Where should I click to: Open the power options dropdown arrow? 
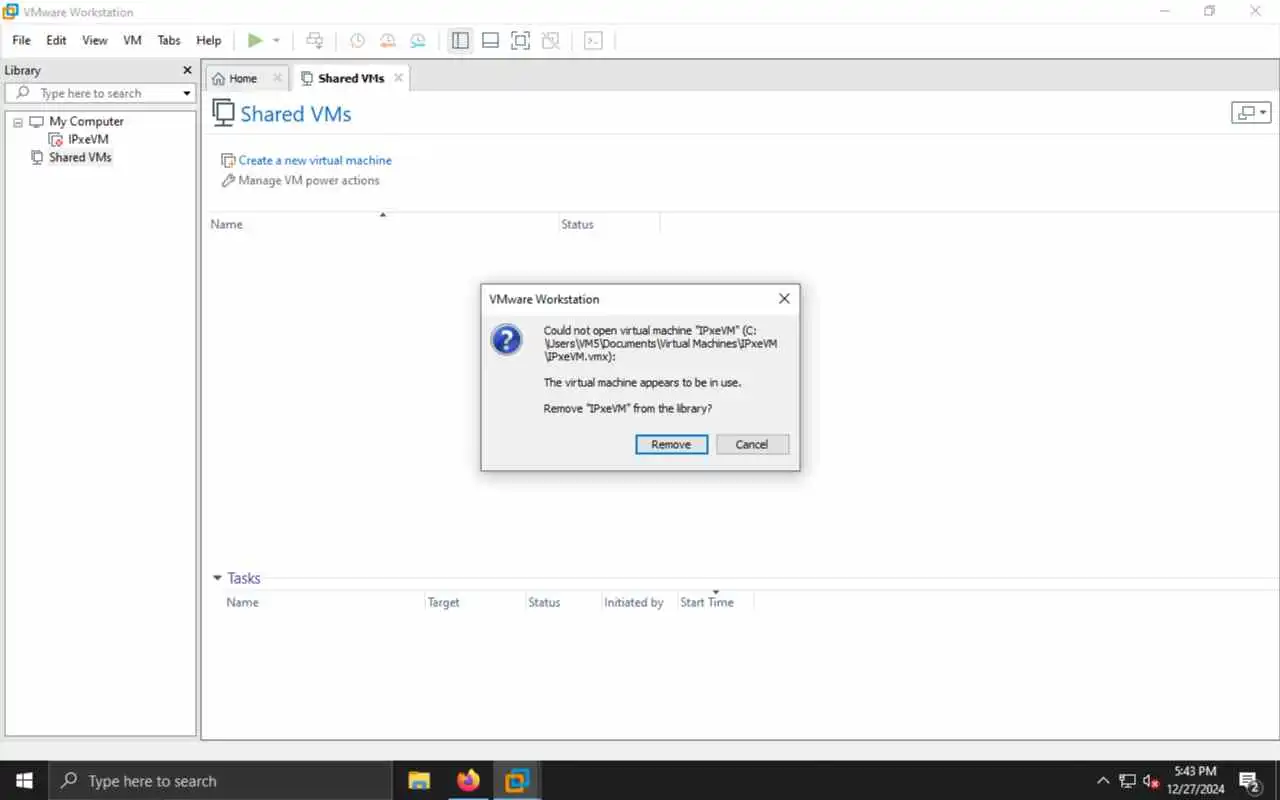pyautogui.click(x=276, y=40)
